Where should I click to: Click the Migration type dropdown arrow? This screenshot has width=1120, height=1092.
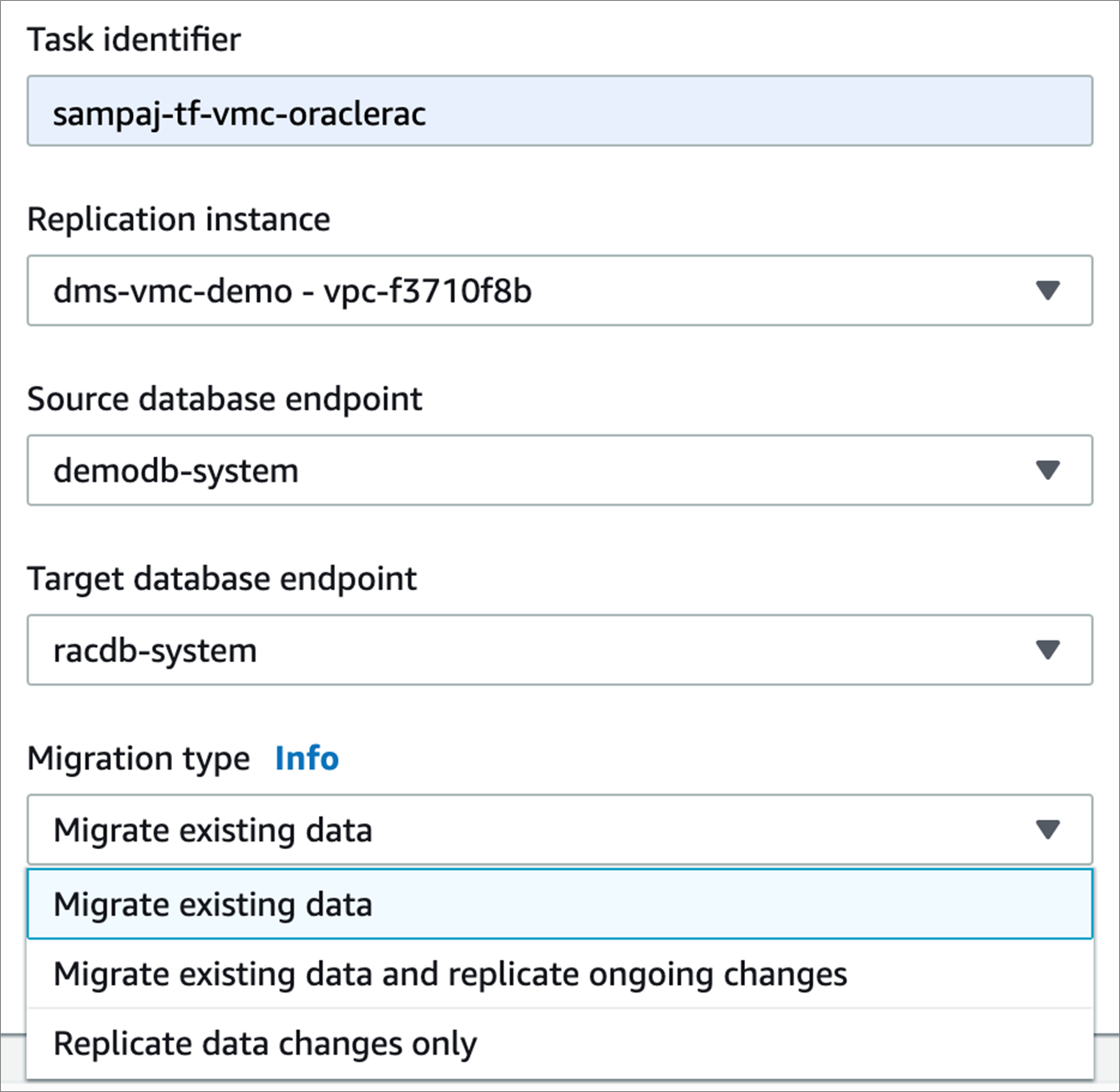pyautogui.click(x=1047, y=829)
